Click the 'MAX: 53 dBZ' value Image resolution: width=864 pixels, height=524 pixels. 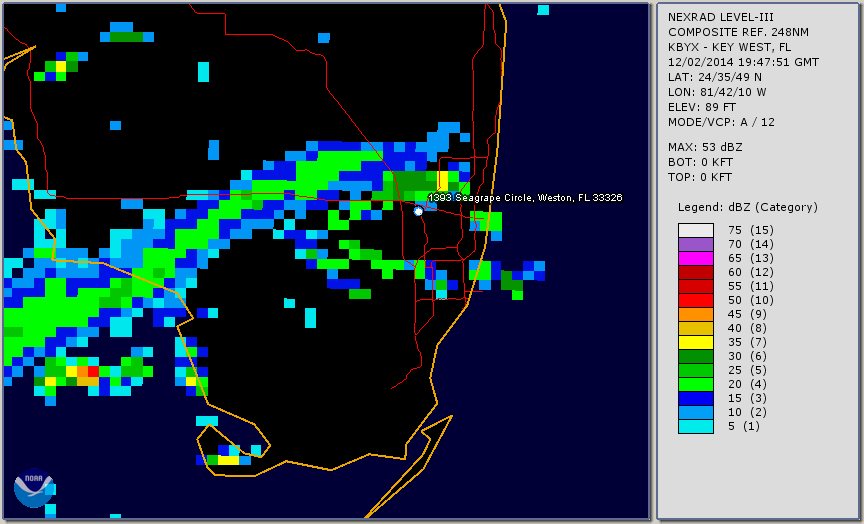[705, 147]
